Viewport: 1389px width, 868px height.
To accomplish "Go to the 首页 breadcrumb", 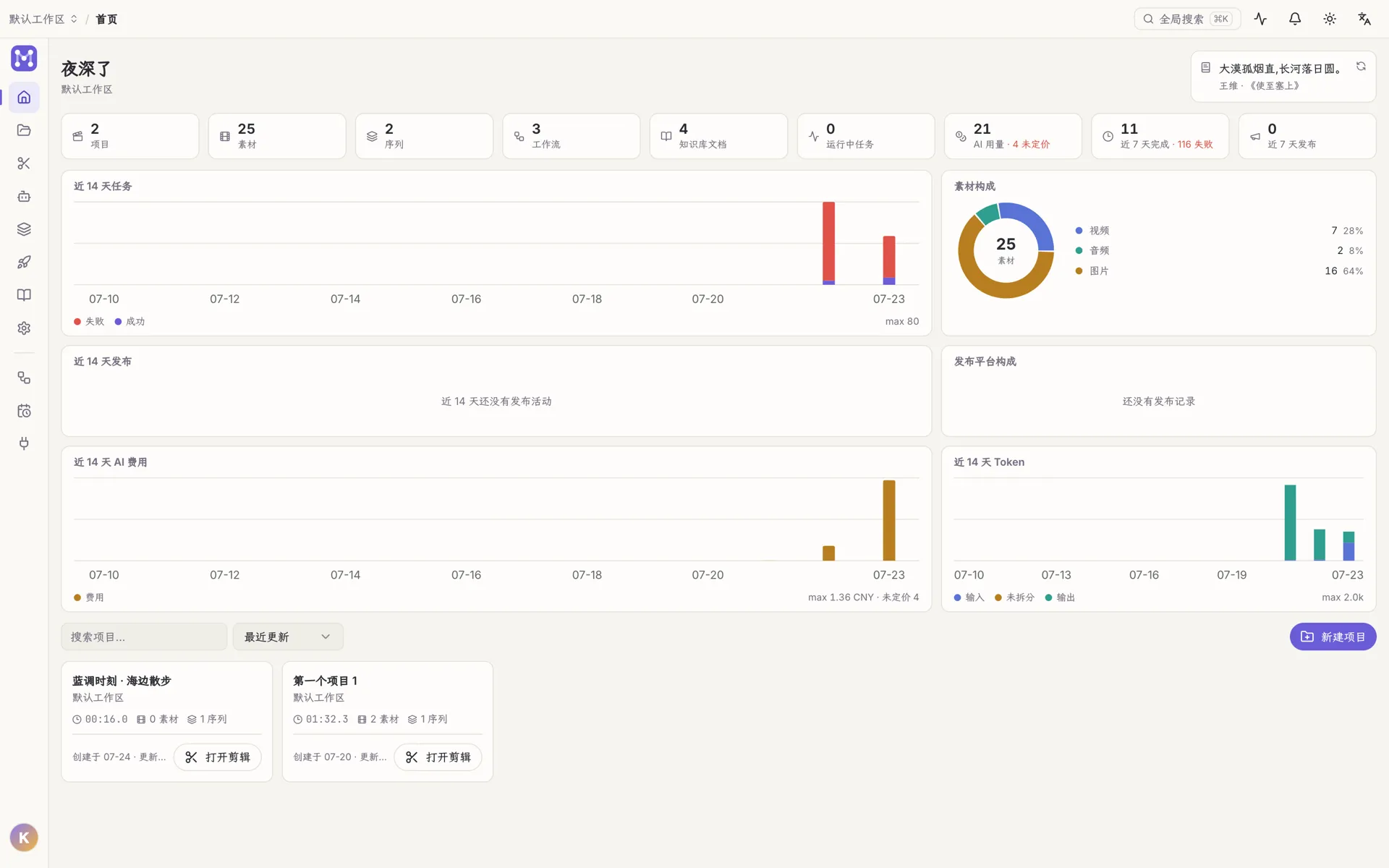I will tap(106, 19).
